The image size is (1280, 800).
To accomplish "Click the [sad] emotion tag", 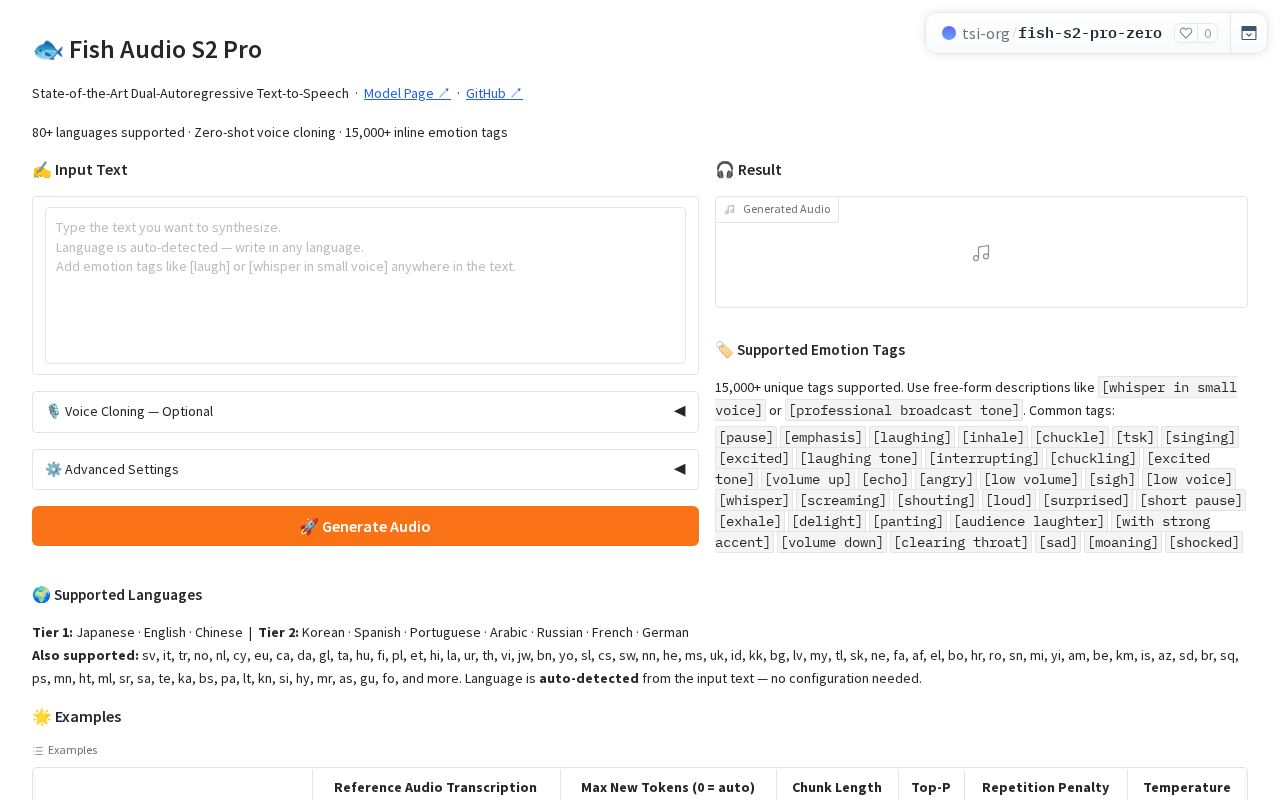I will [x=1058, y=542].
